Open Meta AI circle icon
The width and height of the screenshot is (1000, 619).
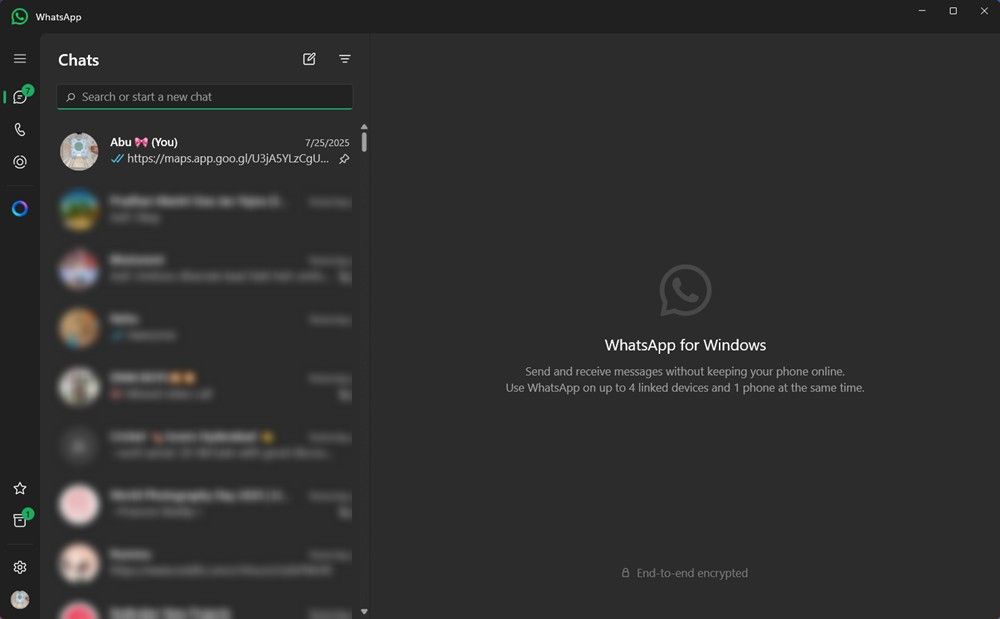[x=20, y=208]
